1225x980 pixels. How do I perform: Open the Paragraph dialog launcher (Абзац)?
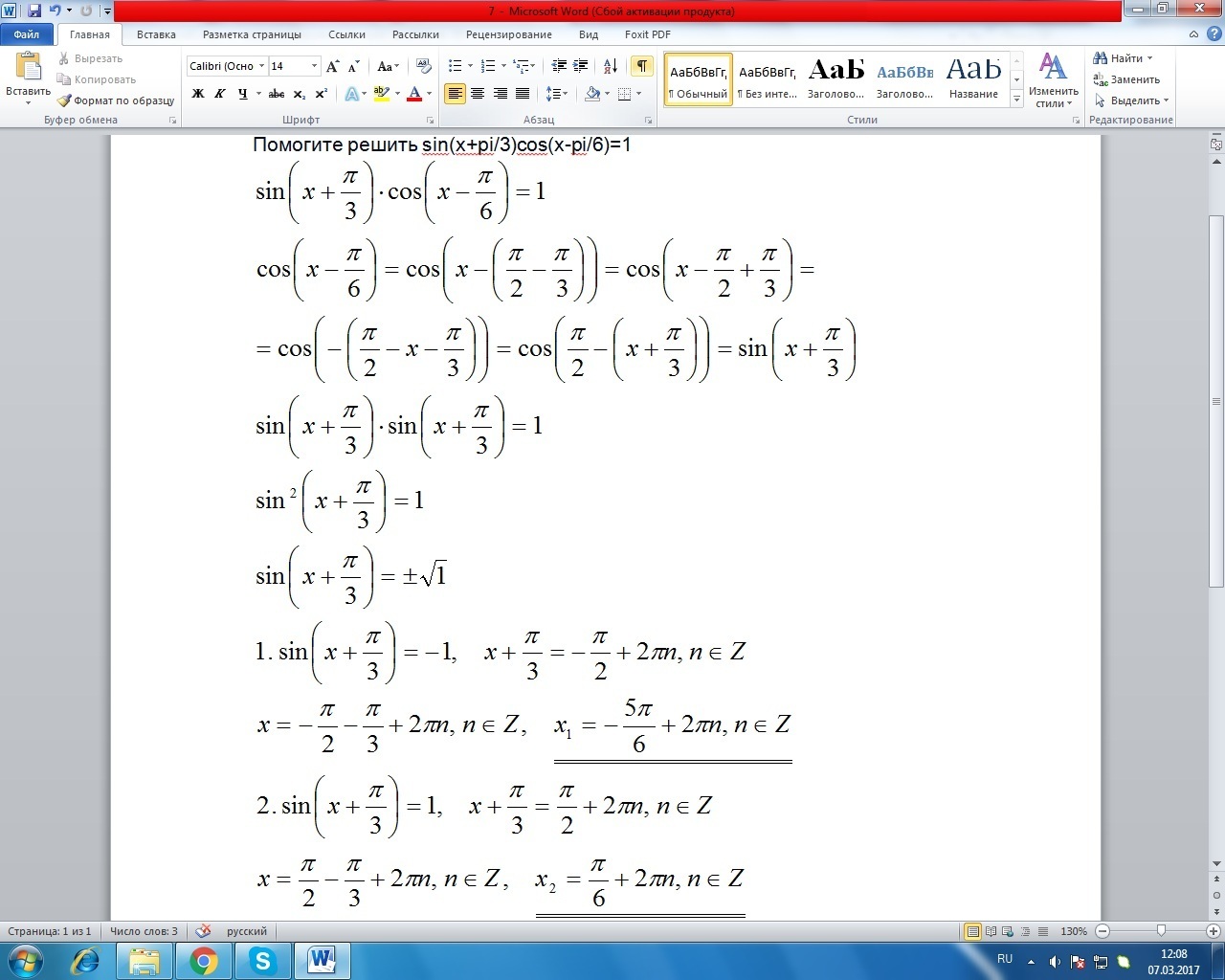[x=649, y=121]
